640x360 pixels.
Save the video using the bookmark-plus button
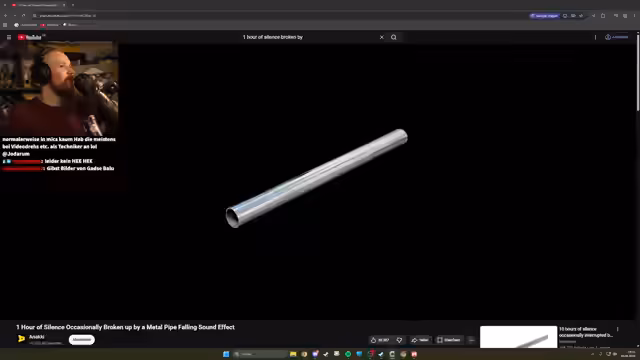449,340
